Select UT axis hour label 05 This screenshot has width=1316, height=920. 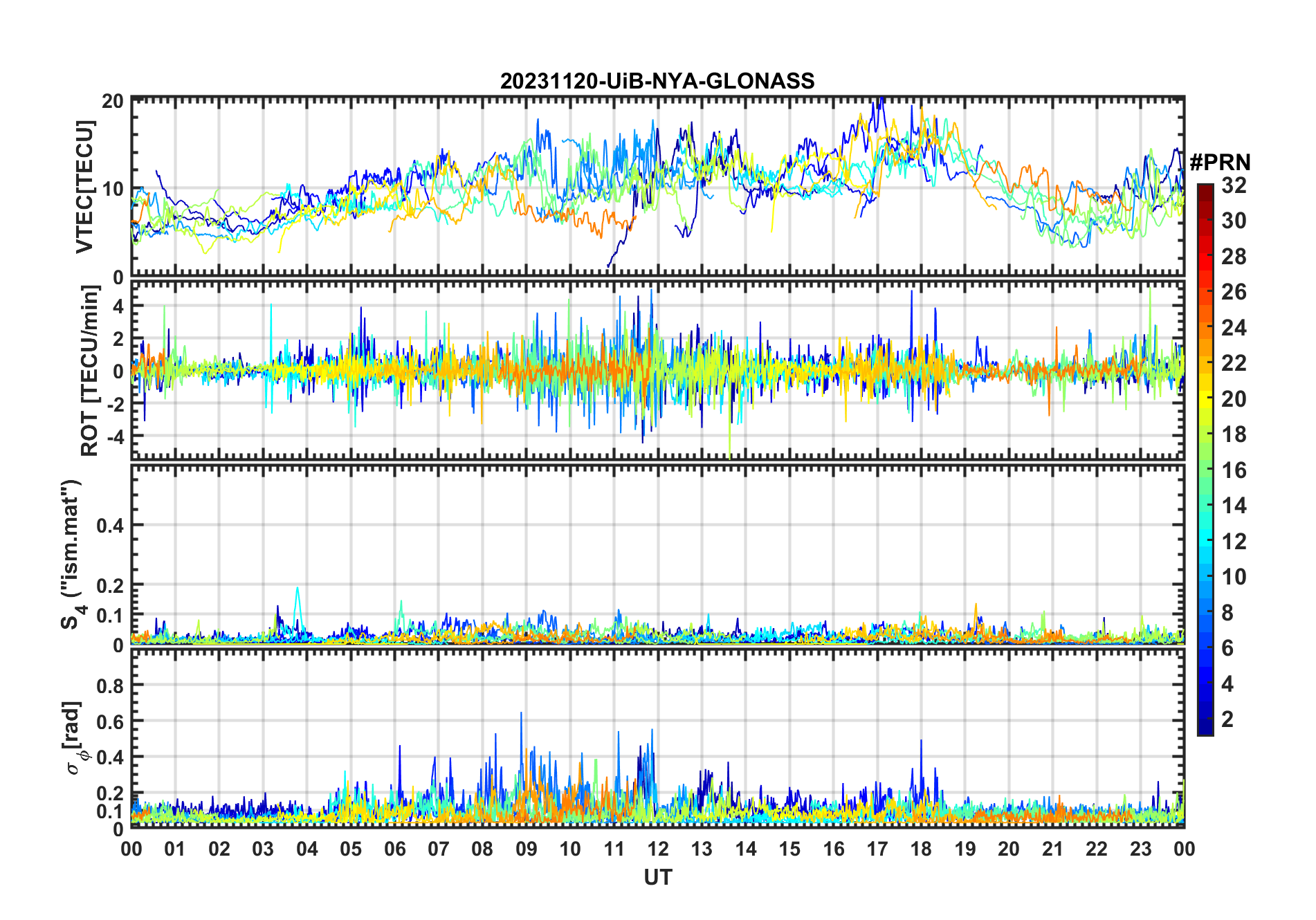(351, 849)
